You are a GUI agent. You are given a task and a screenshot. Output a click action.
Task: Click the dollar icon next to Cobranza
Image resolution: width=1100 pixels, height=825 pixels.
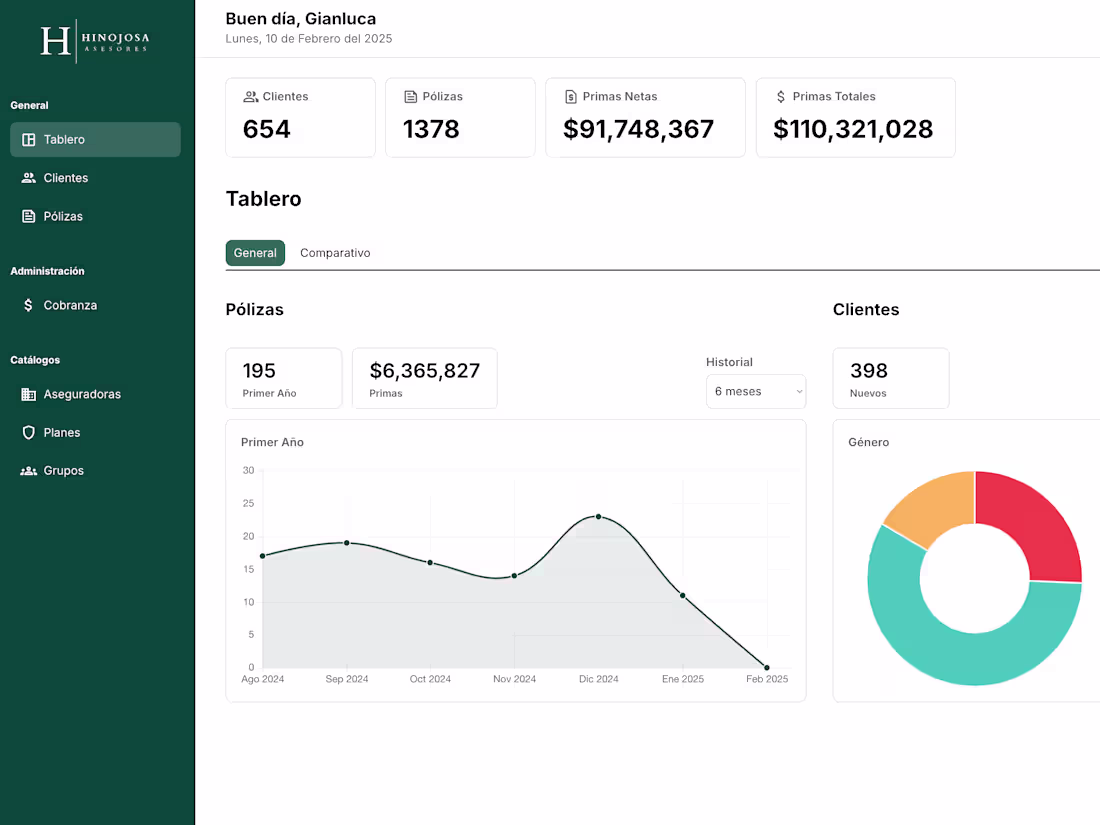click(30, 305)
